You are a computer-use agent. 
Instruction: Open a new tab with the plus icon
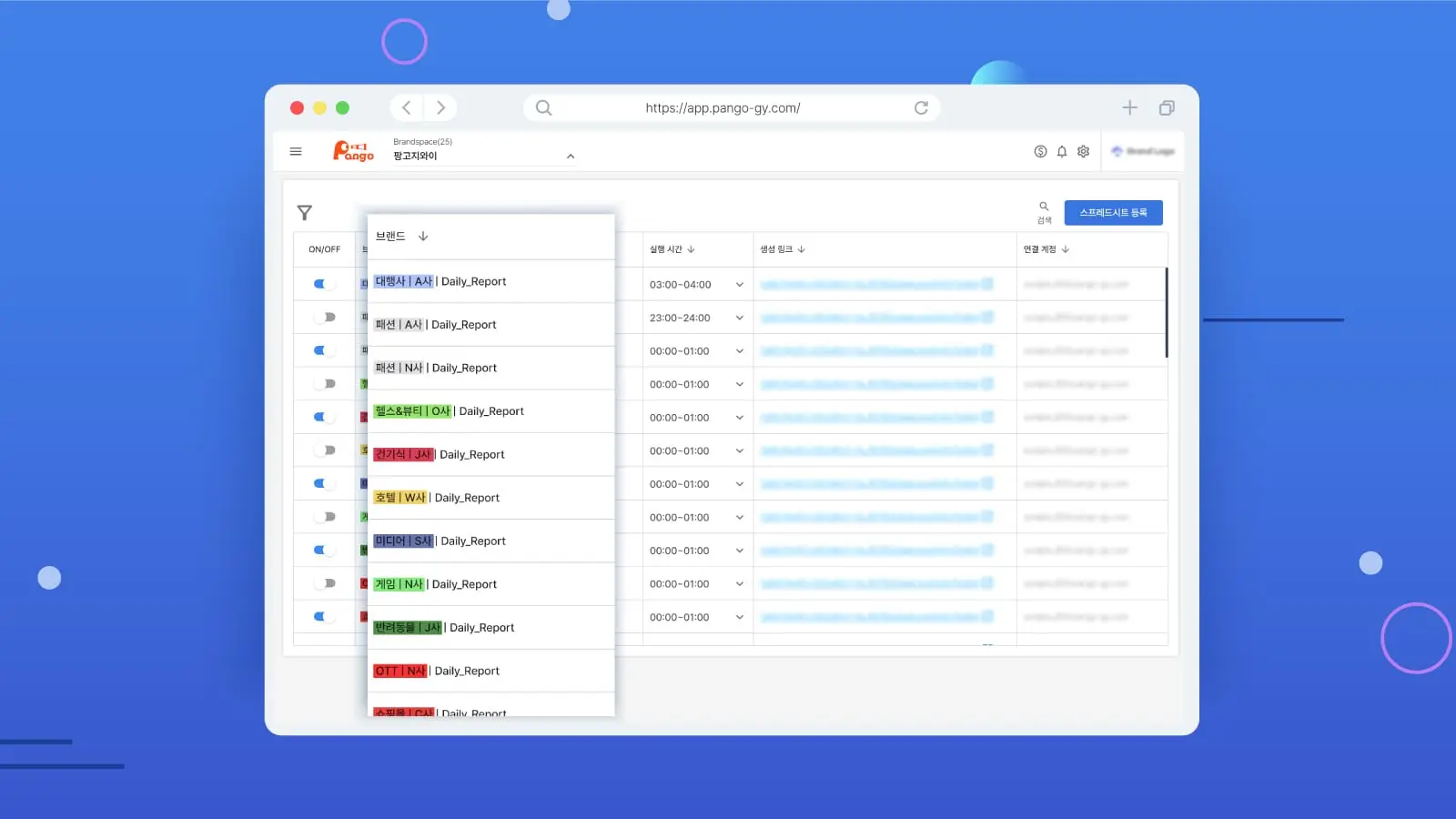pyautogui.click(x=1129, y=108)
